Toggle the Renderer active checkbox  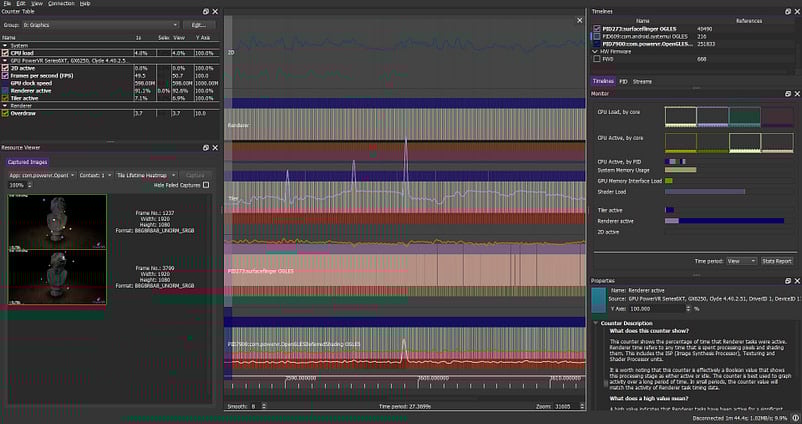(5, 91)
